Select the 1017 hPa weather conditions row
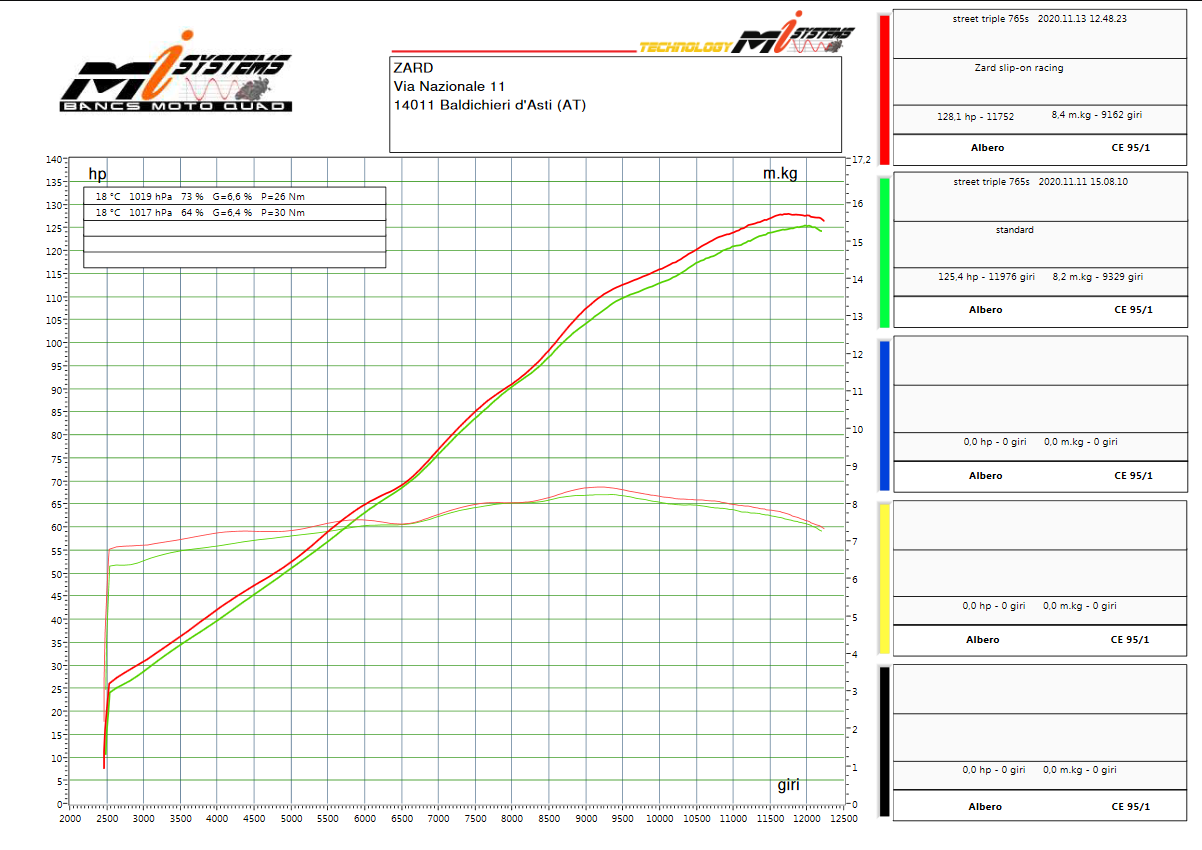 coord(234,213)
